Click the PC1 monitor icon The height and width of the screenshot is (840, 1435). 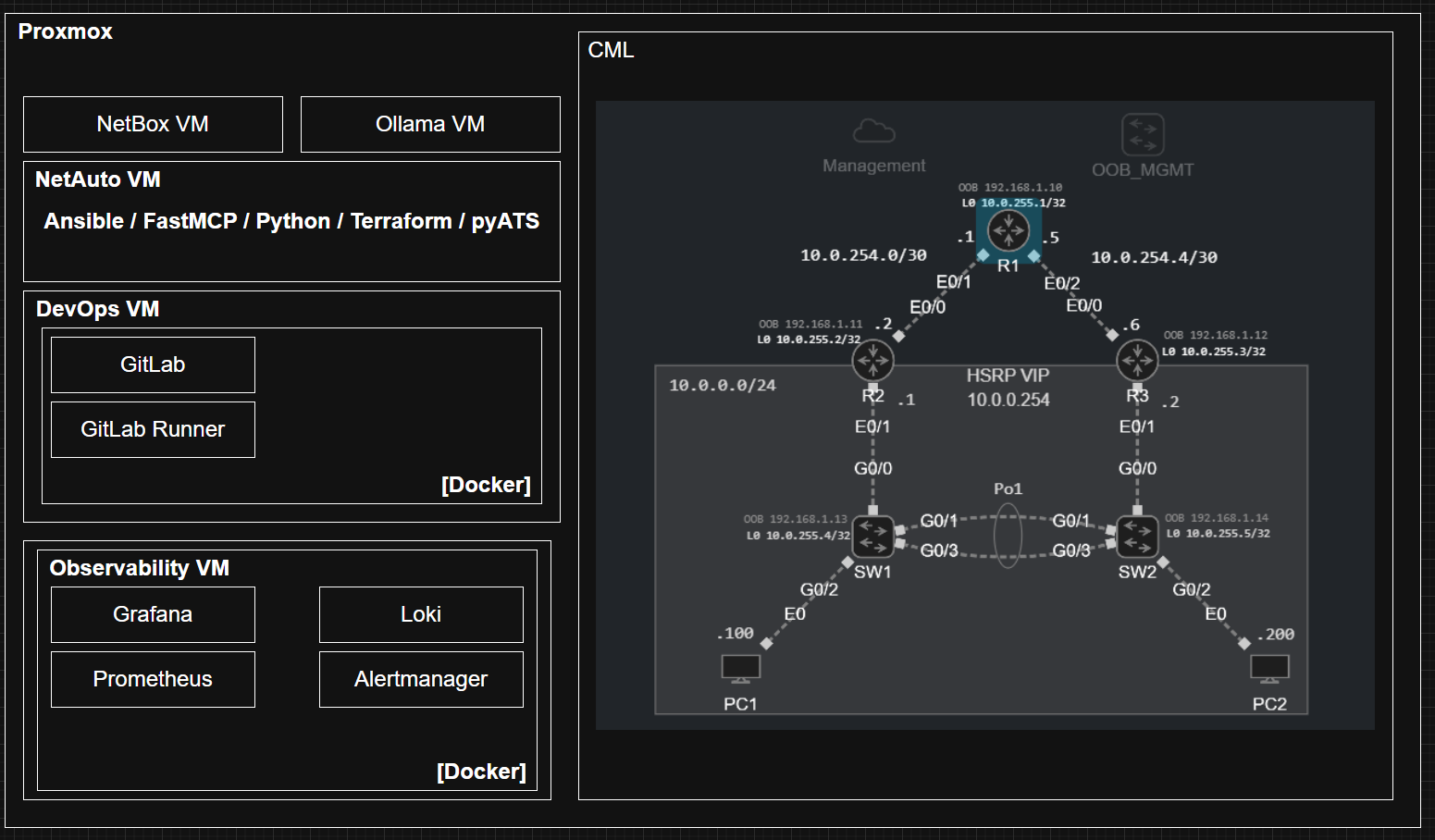[740, 668]
